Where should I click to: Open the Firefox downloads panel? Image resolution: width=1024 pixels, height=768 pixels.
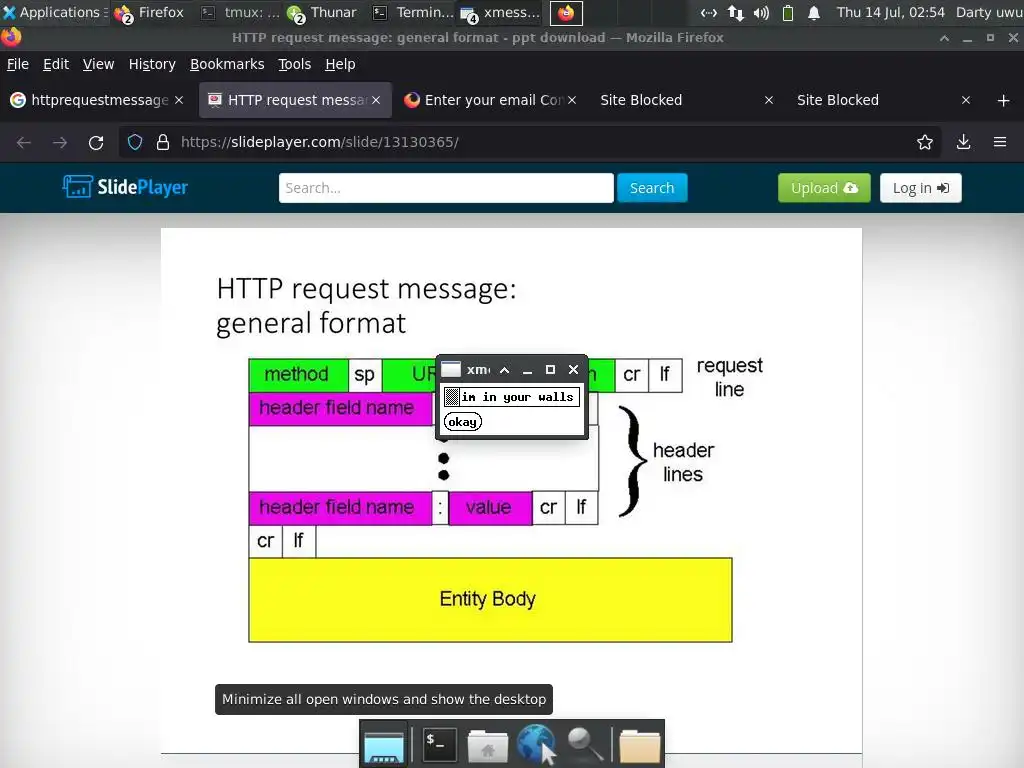tap(963, 142)
